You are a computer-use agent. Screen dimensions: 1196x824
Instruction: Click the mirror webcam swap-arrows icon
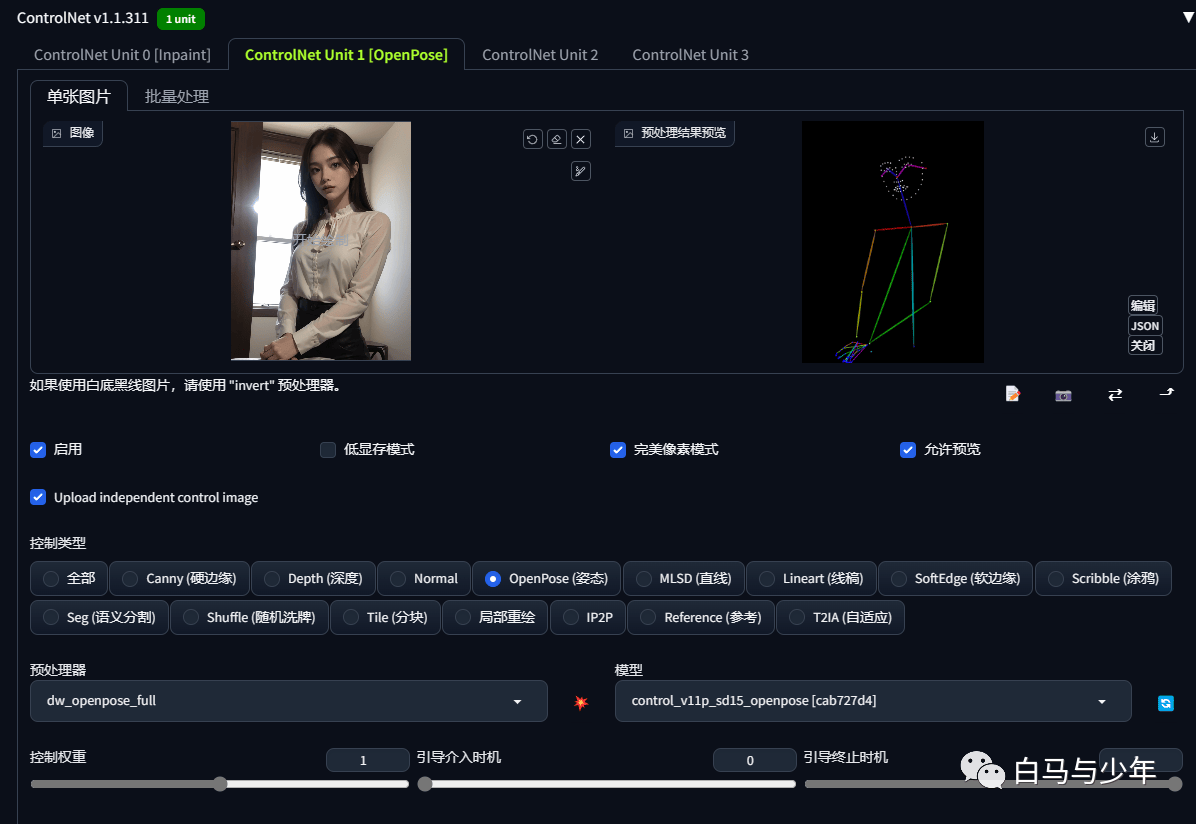[x=1115, y=394]
